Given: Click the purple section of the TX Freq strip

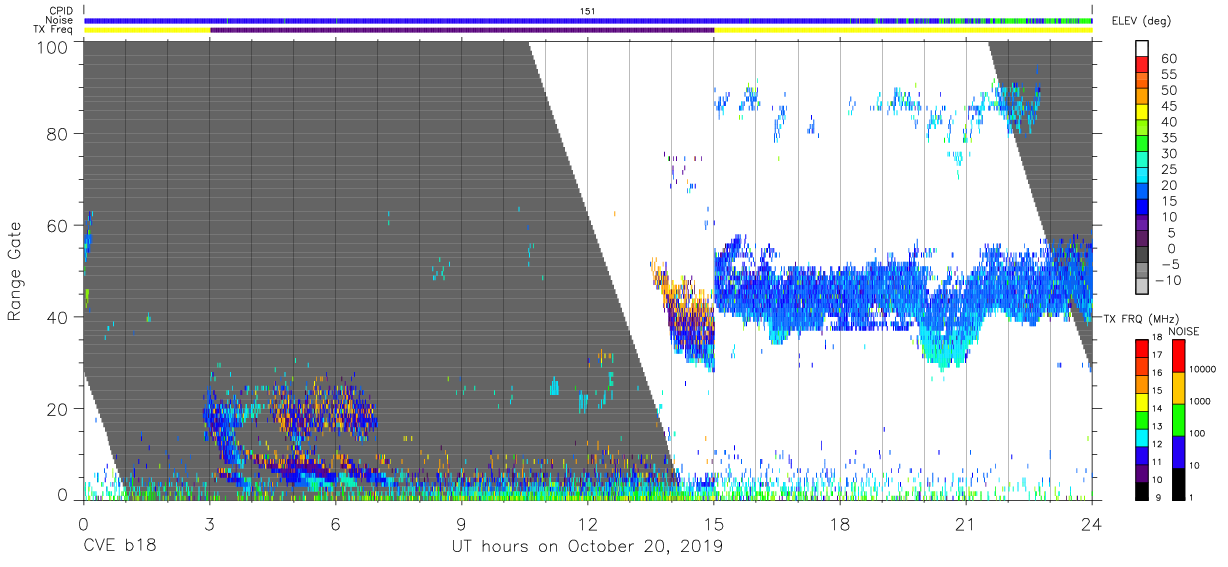Looking at the screenshot, I should 462,30.
